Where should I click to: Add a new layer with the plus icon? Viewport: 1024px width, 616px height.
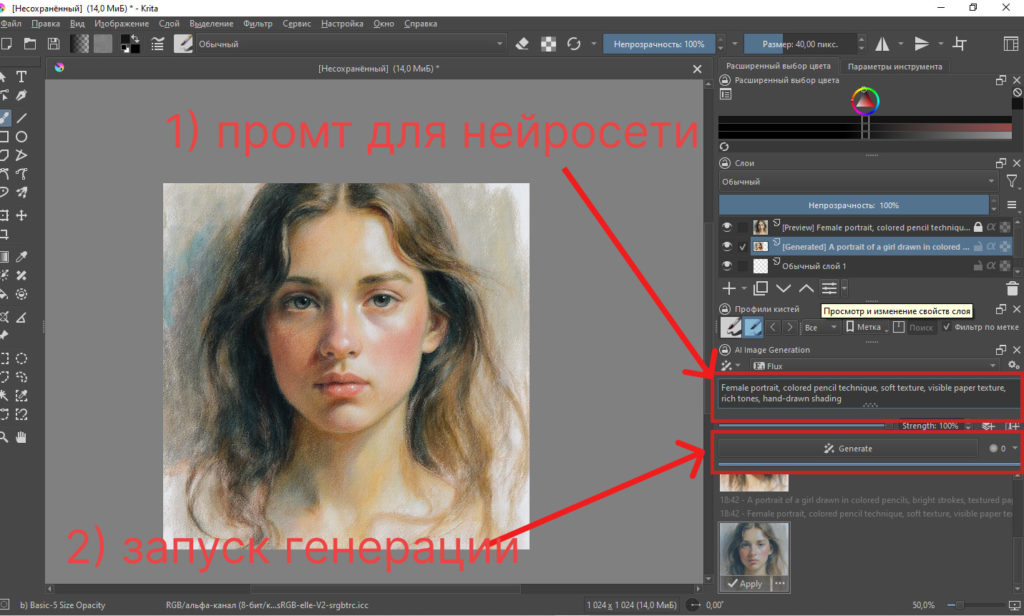729,288
